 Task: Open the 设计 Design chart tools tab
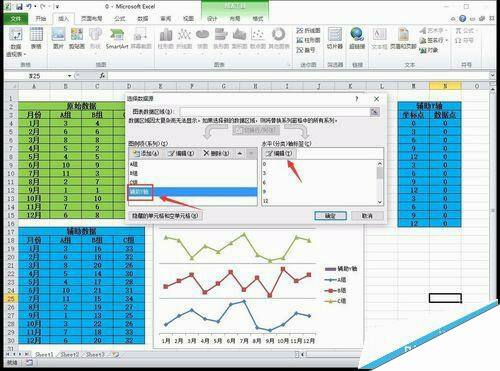tap(212, 19)
